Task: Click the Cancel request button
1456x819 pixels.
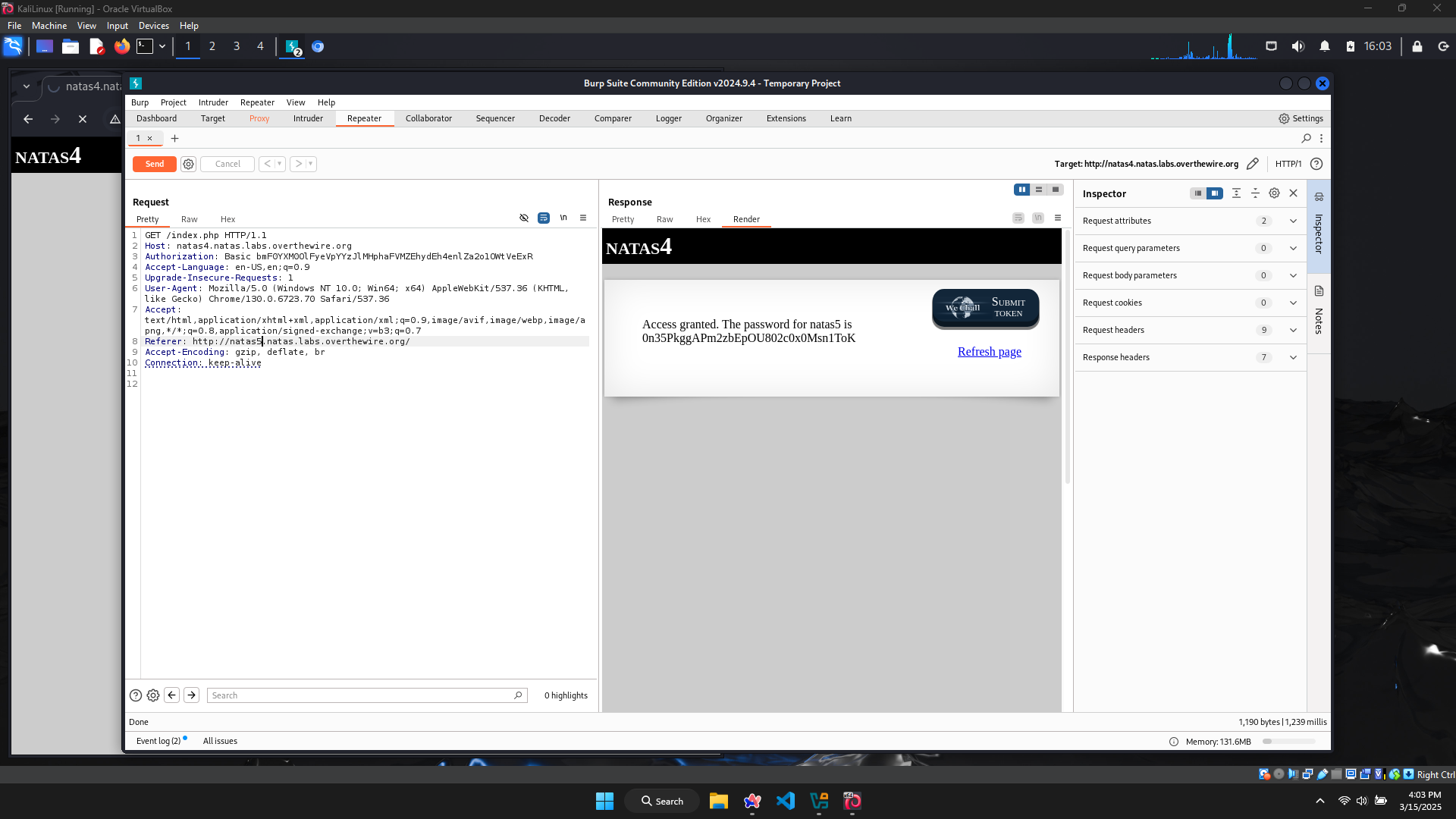Action: click(227, 164)
